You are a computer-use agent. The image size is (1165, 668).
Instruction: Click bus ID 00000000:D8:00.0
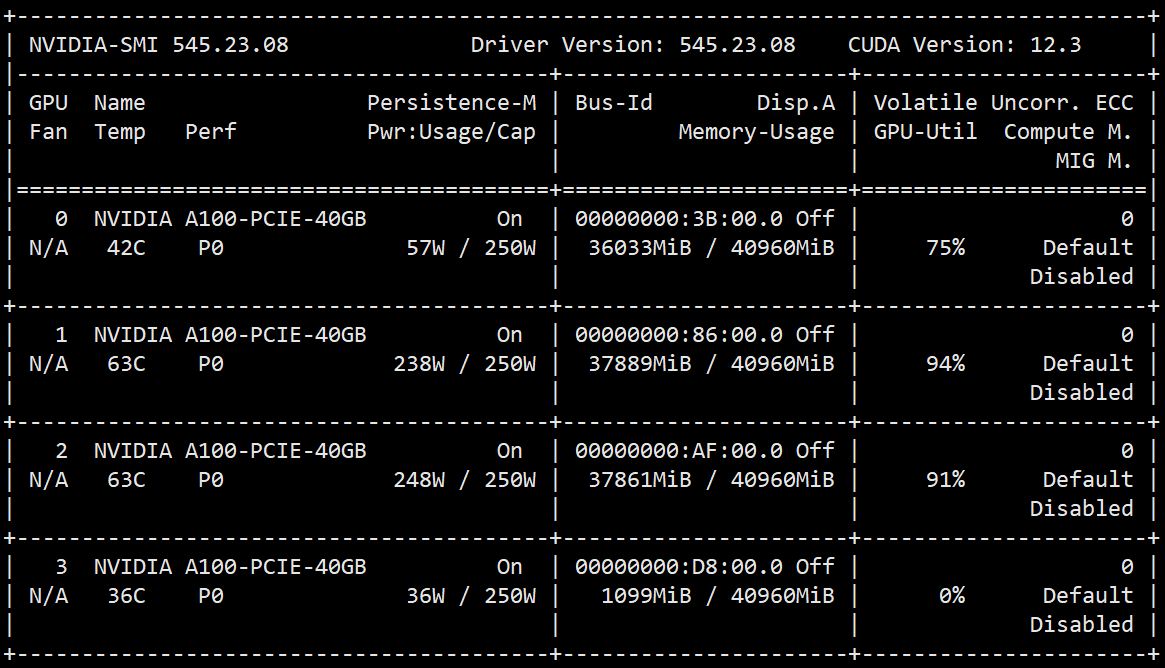click(678, 567)
